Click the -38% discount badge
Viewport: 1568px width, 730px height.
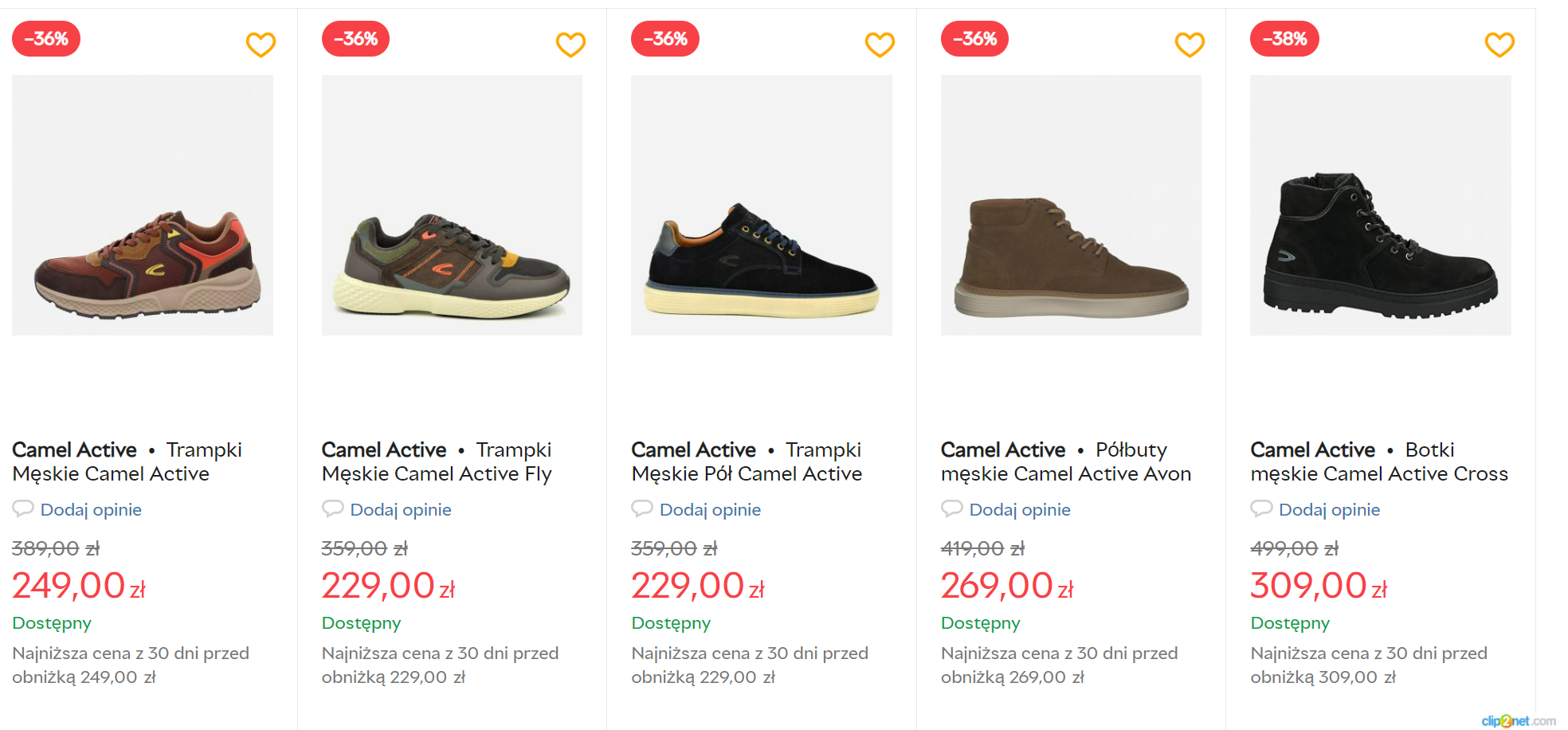1284,39
